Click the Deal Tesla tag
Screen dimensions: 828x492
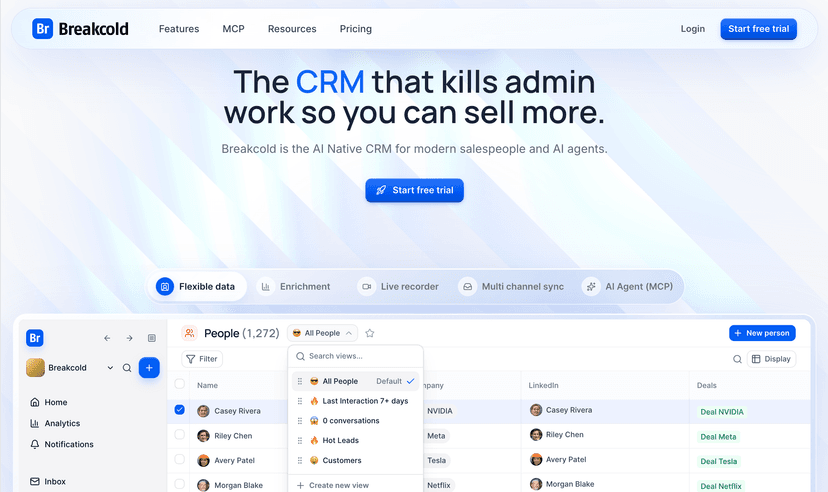pyautogui.click(x=719, y=461)
